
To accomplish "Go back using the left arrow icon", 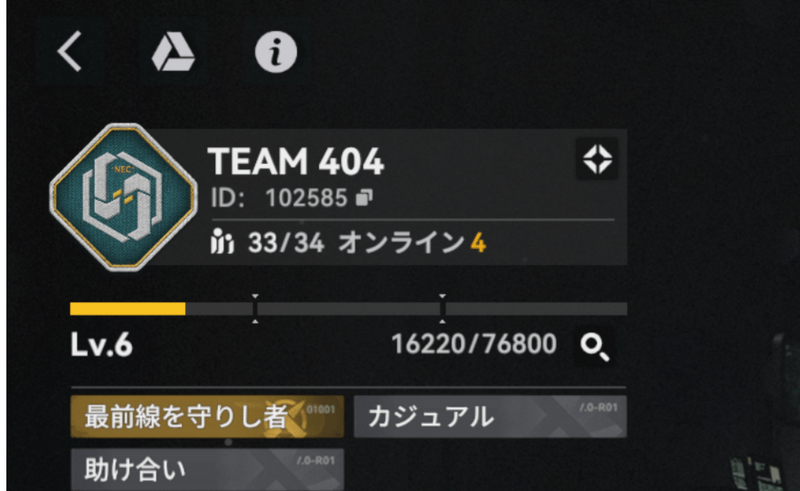I will click(x=70, y=51).
